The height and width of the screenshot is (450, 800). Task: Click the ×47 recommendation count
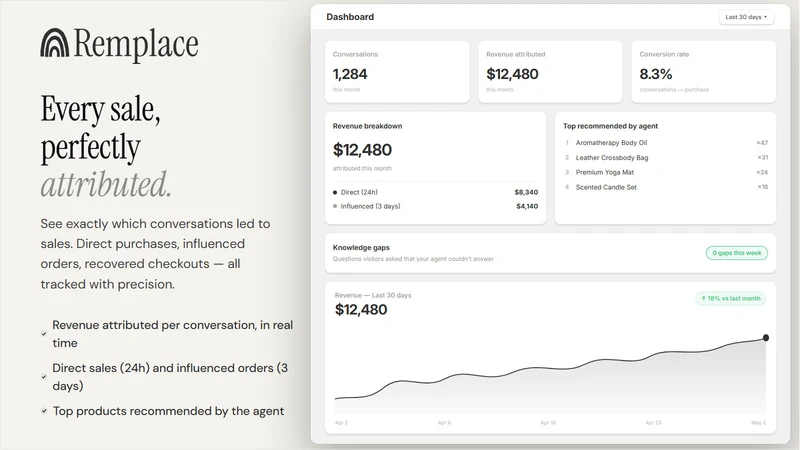(762, 143)
